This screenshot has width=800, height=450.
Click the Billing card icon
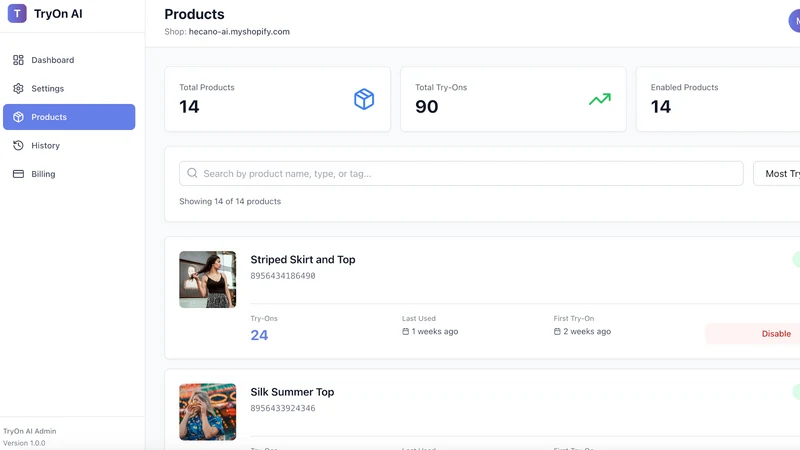[18, 174]
